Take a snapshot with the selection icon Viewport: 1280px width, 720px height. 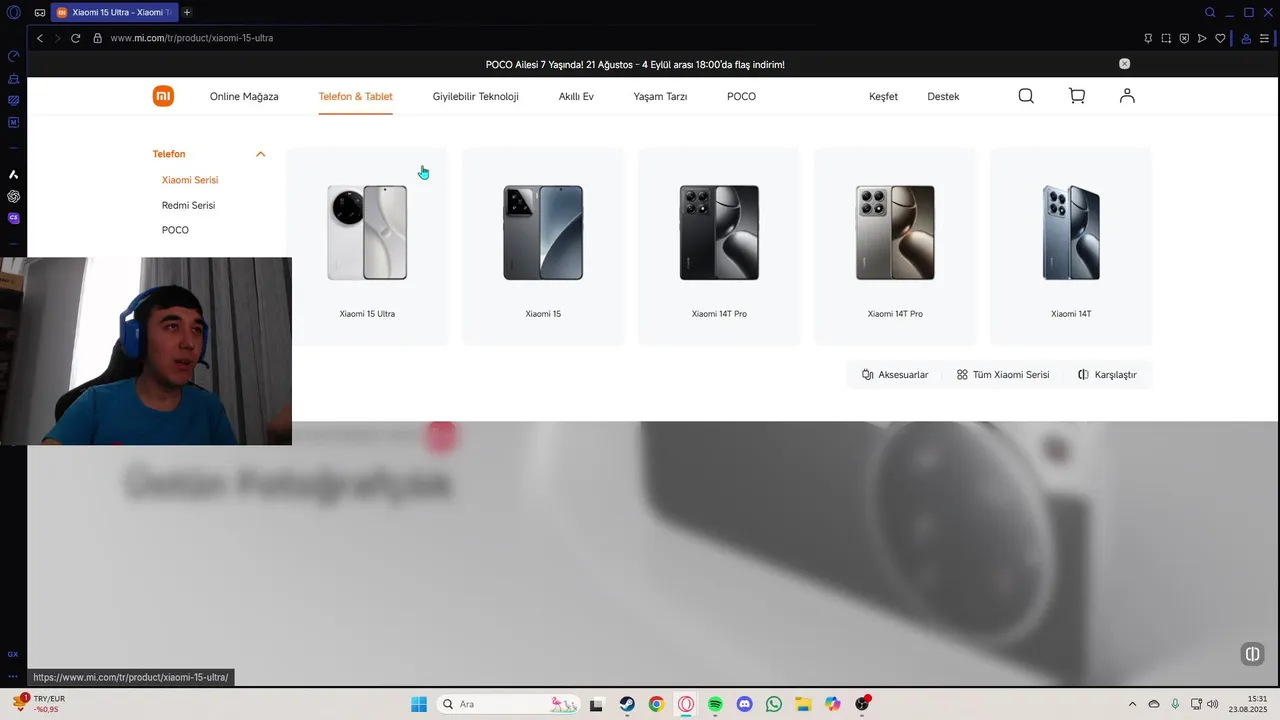point(1166,38)
